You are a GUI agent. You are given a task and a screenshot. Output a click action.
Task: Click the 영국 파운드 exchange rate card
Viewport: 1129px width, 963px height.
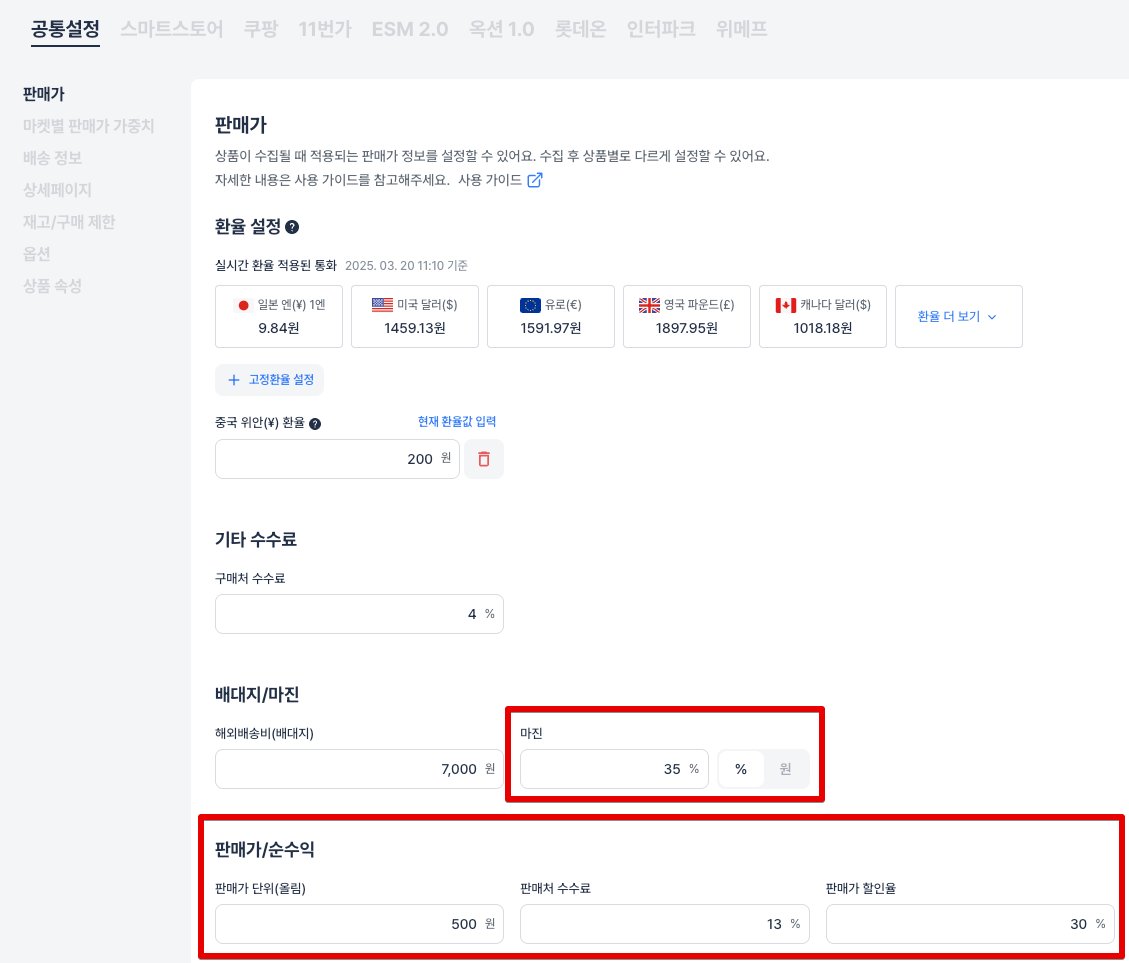pos(687,316)
